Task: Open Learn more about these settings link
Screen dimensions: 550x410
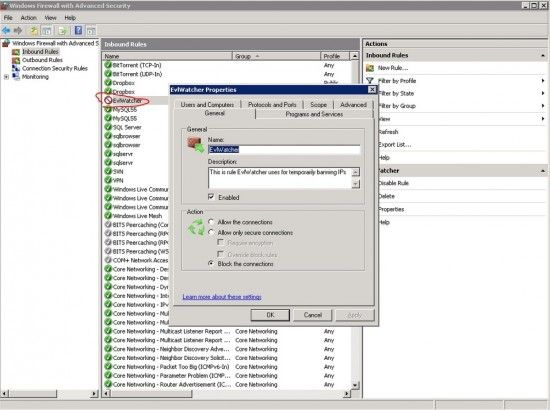Action: [222, 297]
